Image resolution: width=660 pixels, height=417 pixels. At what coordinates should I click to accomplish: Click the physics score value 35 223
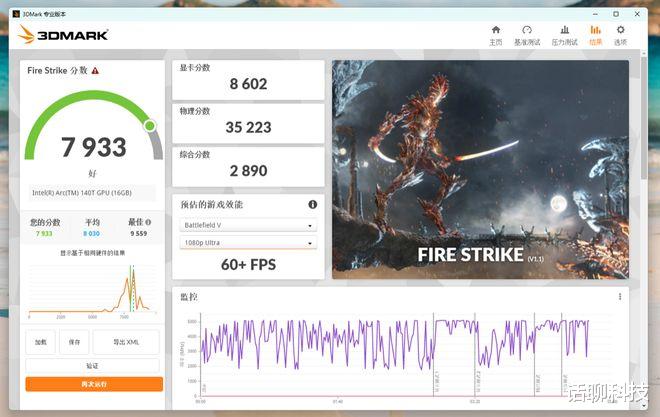coord(248,127)
